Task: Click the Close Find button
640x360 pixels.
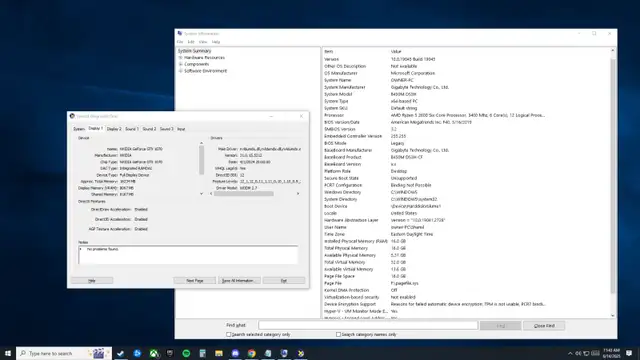Action: pos(544,326)
